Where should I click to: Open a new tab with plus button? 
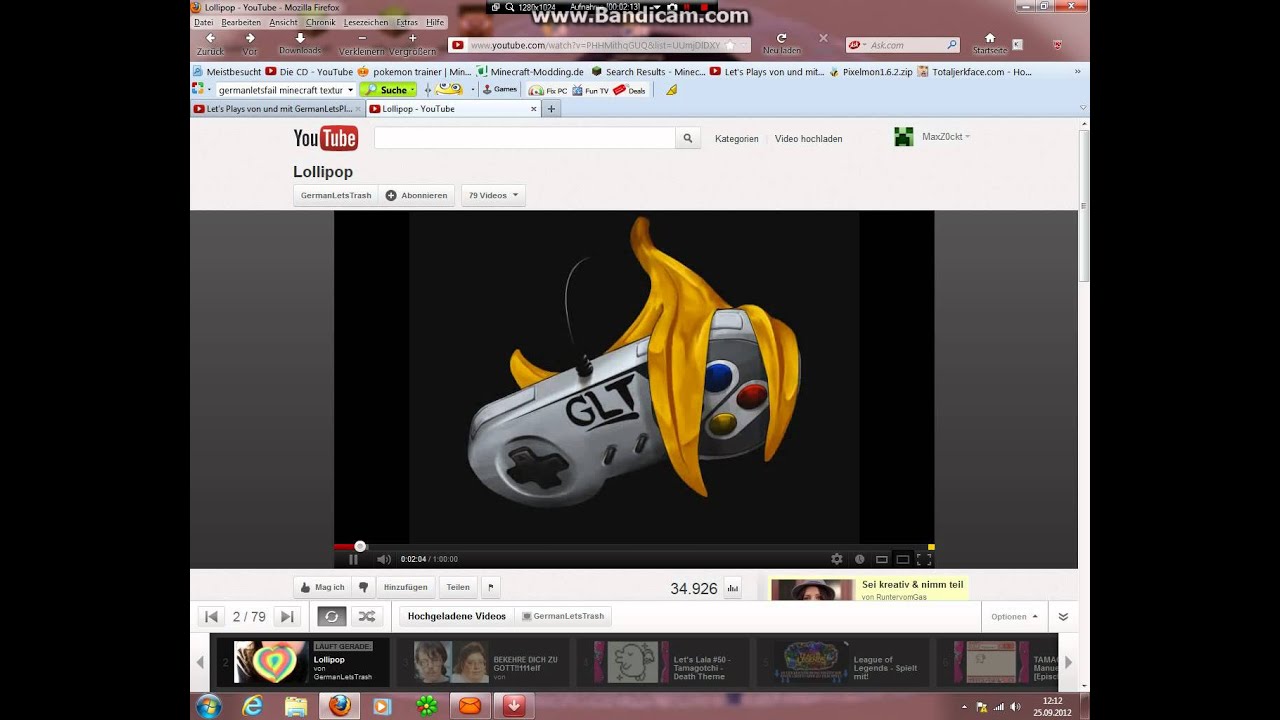click(551, 109)
